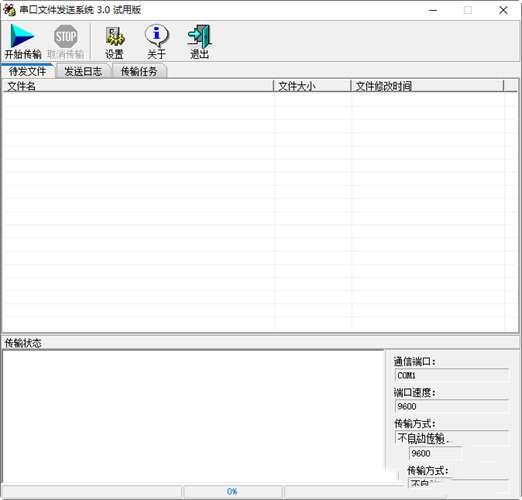
Task: Sort by the 文件大小 column header
Action: 312,86
